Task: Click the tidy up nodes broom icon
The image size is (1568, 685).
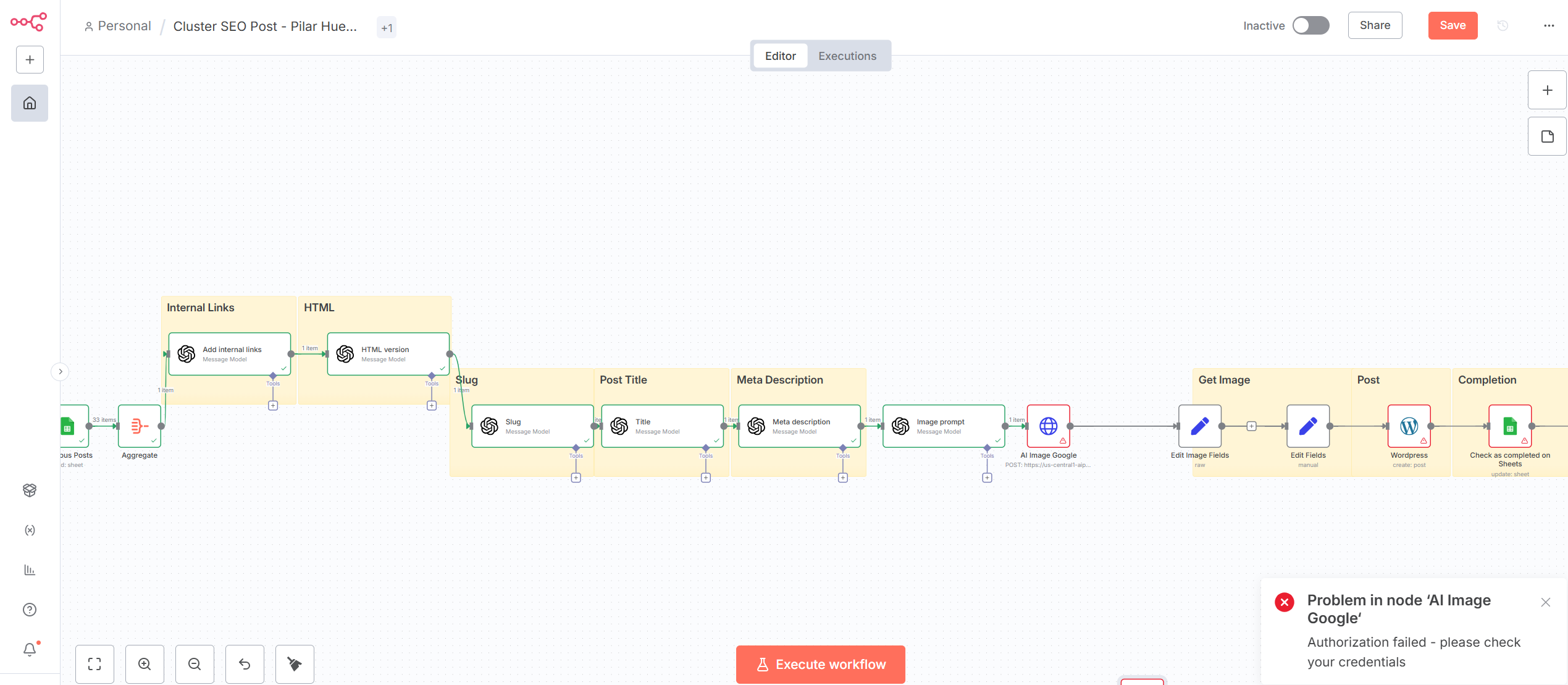Action: coord(295,664)
